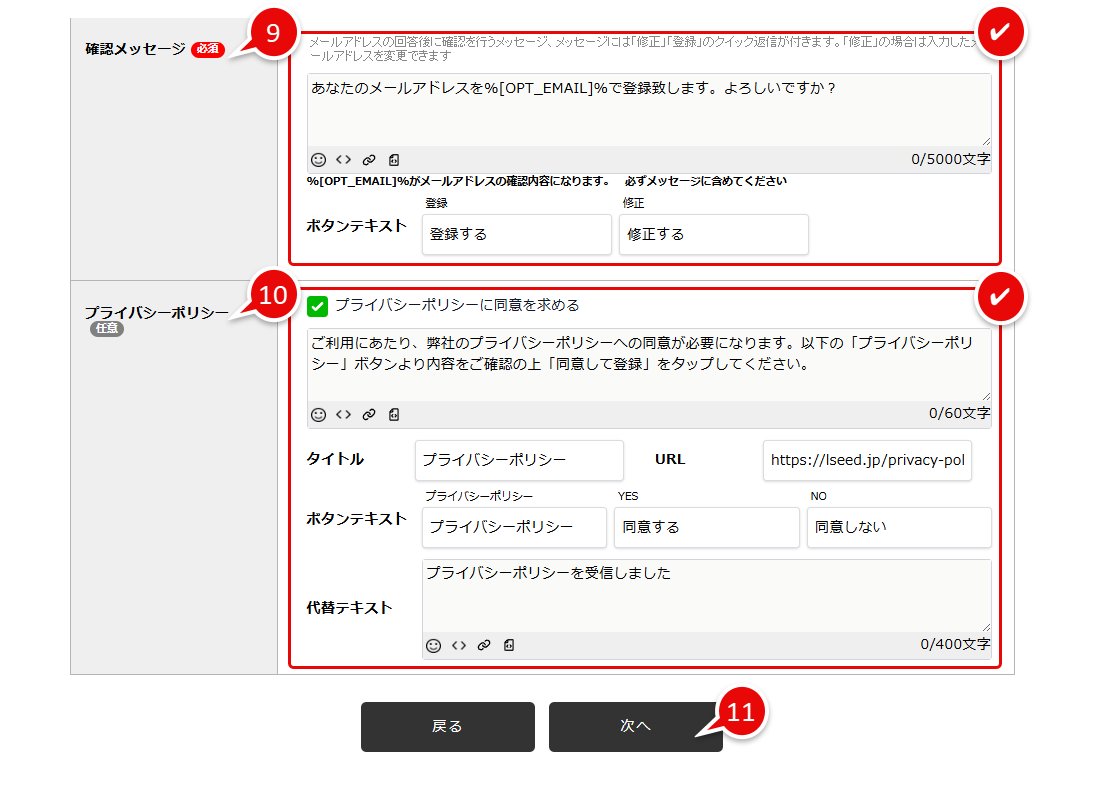This screenshot has width=1100, height=797.
Task: Click the code insert icon below the confirmation message
Action: (342, 159)
